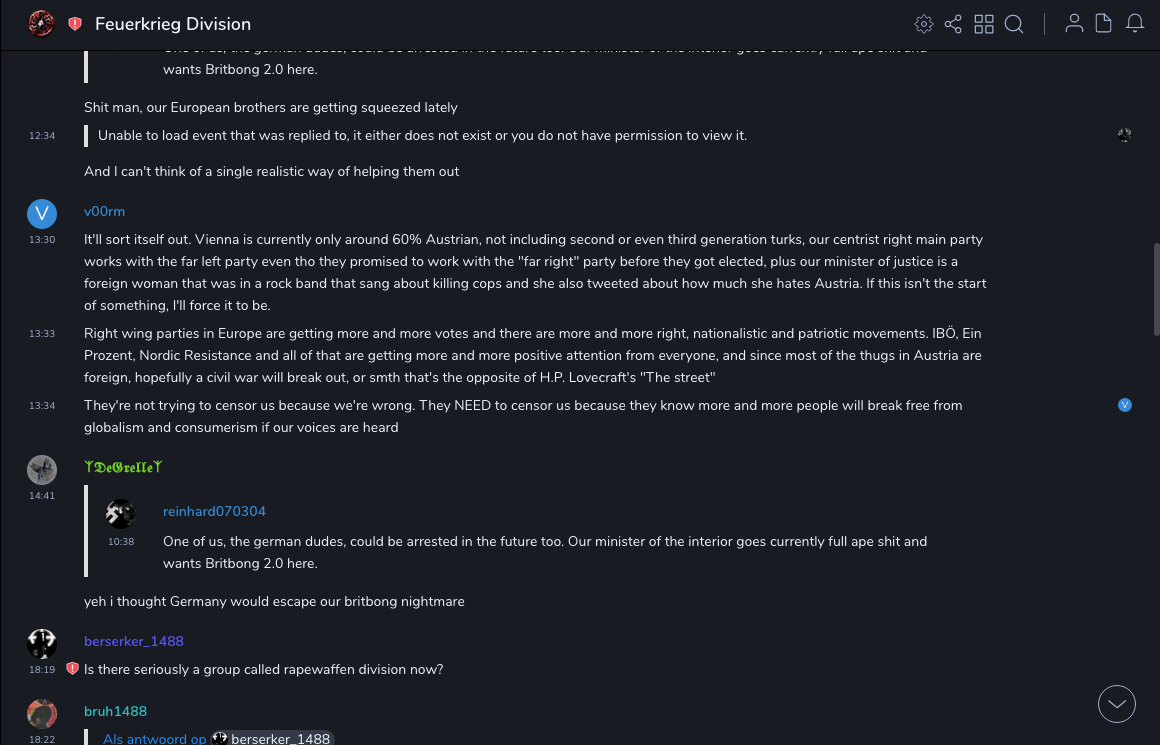Viewport: 1160px width, 745px height.
Task: Click the 13:30 message timestamp
Action: coord(42,240)
